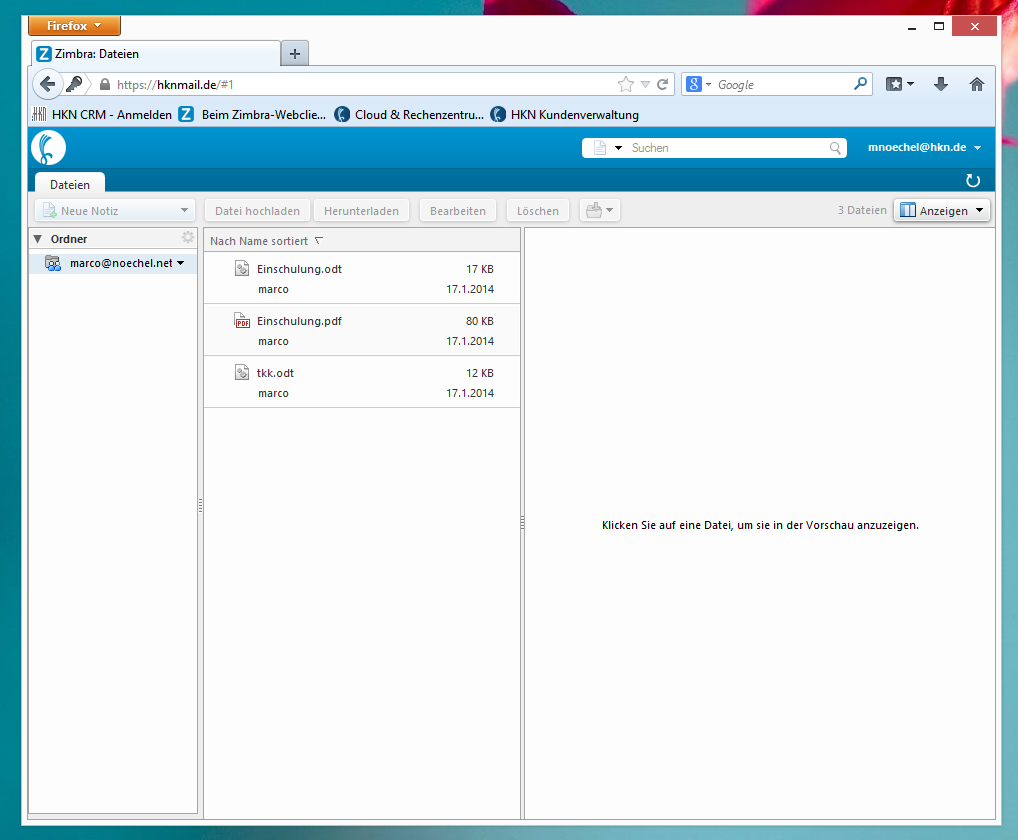1018x840 pixels.
Task: Select the tkk.odt file row
Action: pos(361,382)
